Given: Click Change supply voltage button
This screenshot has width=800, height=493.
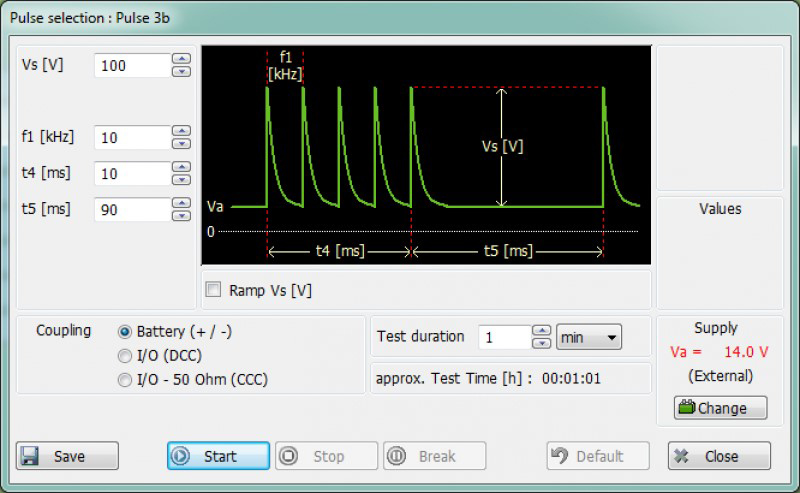Looking at the screenshot, I should tap(720, 408).
